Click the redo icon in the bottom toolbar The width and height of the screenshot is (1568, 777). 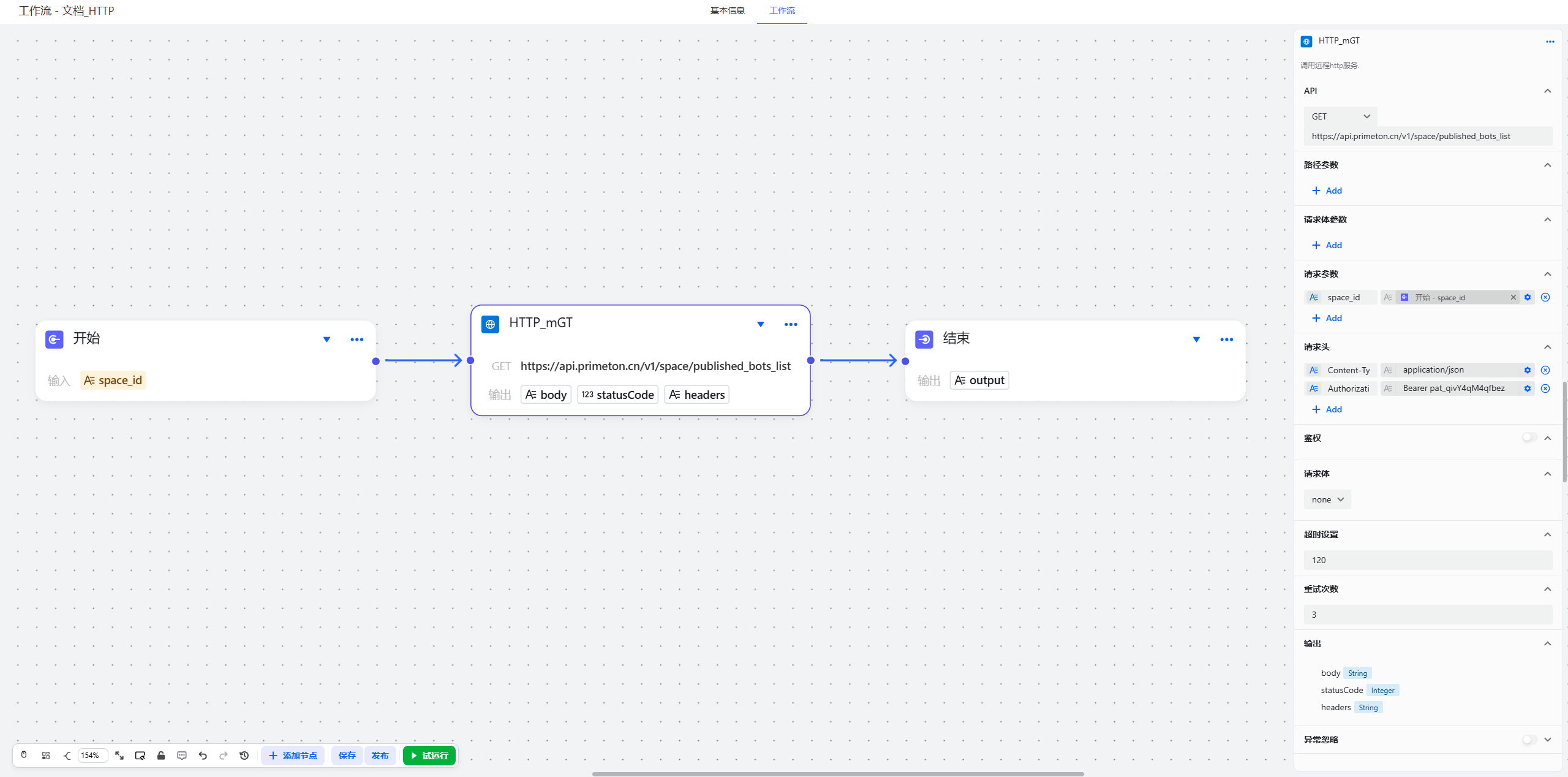(223, 756)
